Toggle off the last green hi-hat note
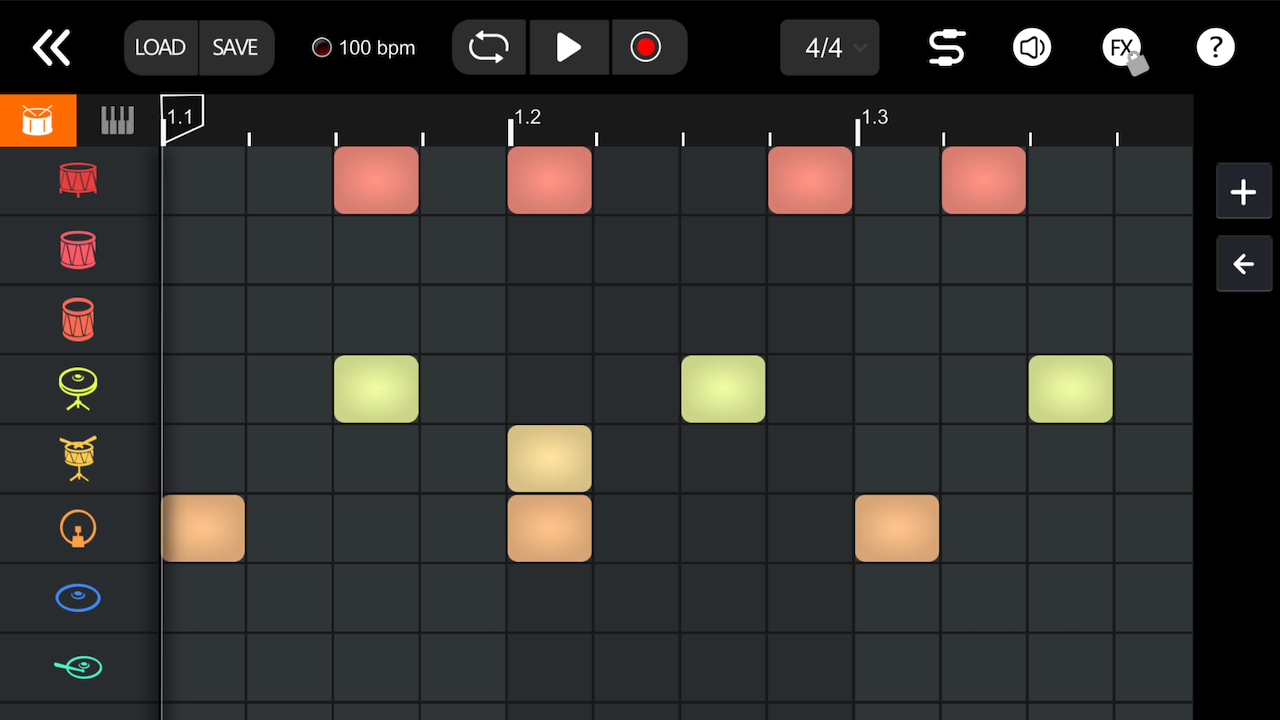Screen dimensions: 1280x720 pyautogui.click(x=1071, y=389)
